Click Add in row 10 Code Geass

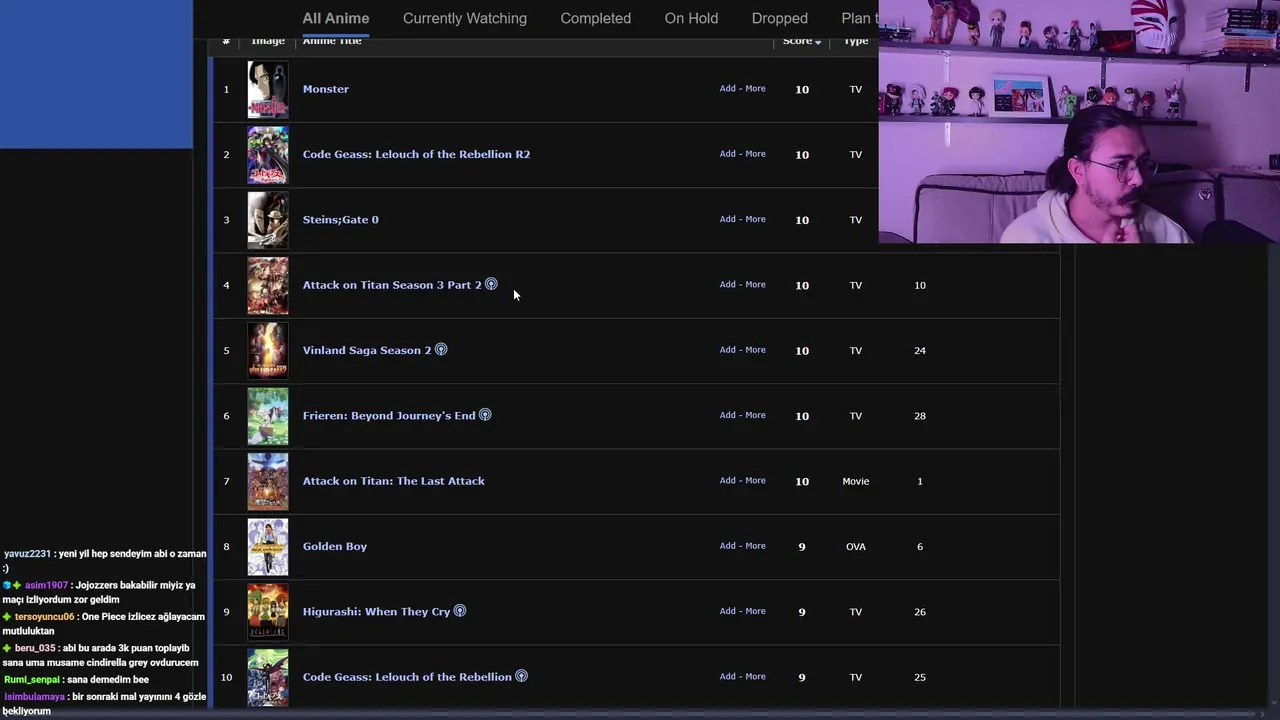(728, 676)
